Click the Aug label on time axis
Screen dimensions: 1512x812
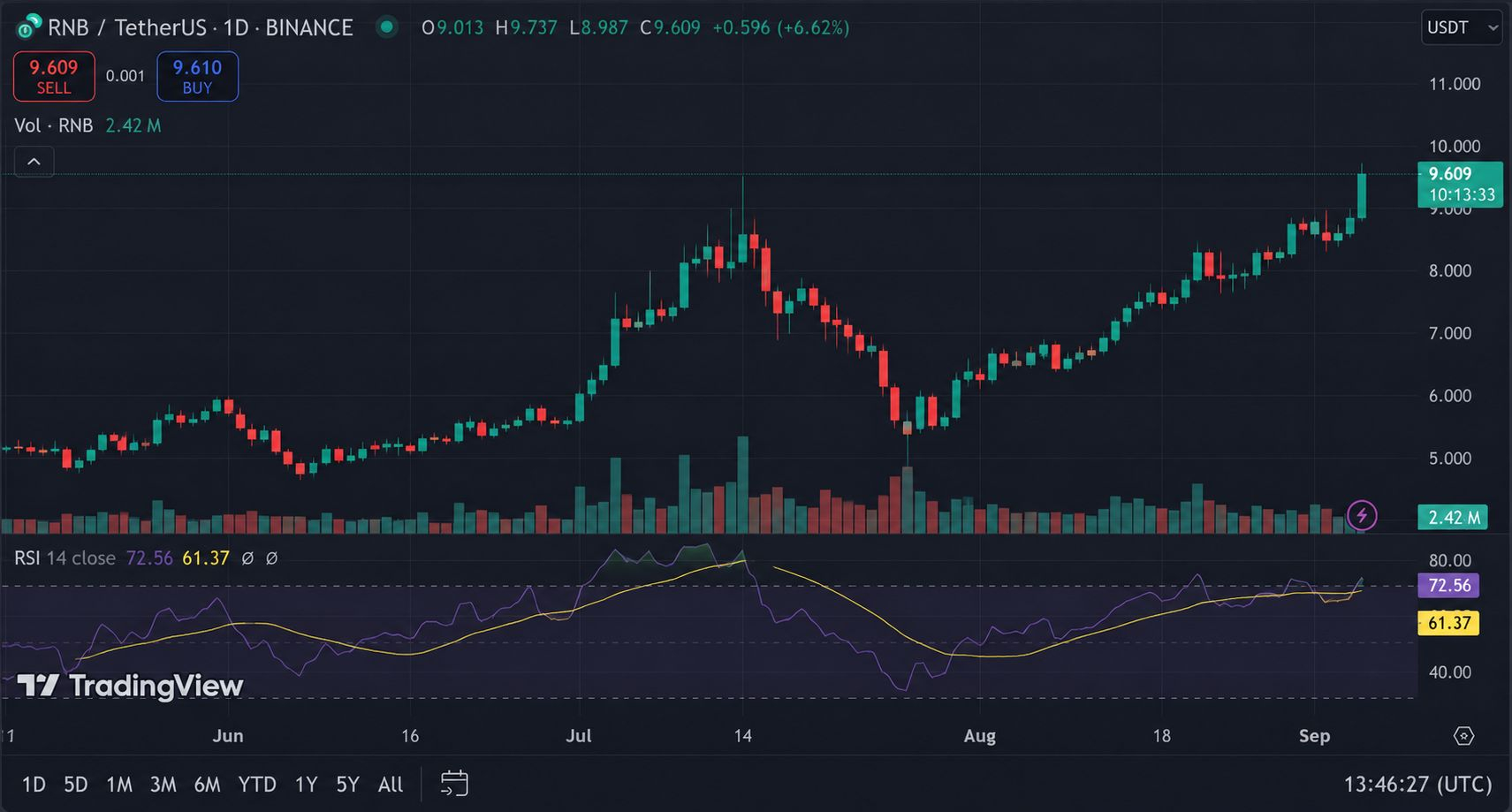(x=979, y=736)
